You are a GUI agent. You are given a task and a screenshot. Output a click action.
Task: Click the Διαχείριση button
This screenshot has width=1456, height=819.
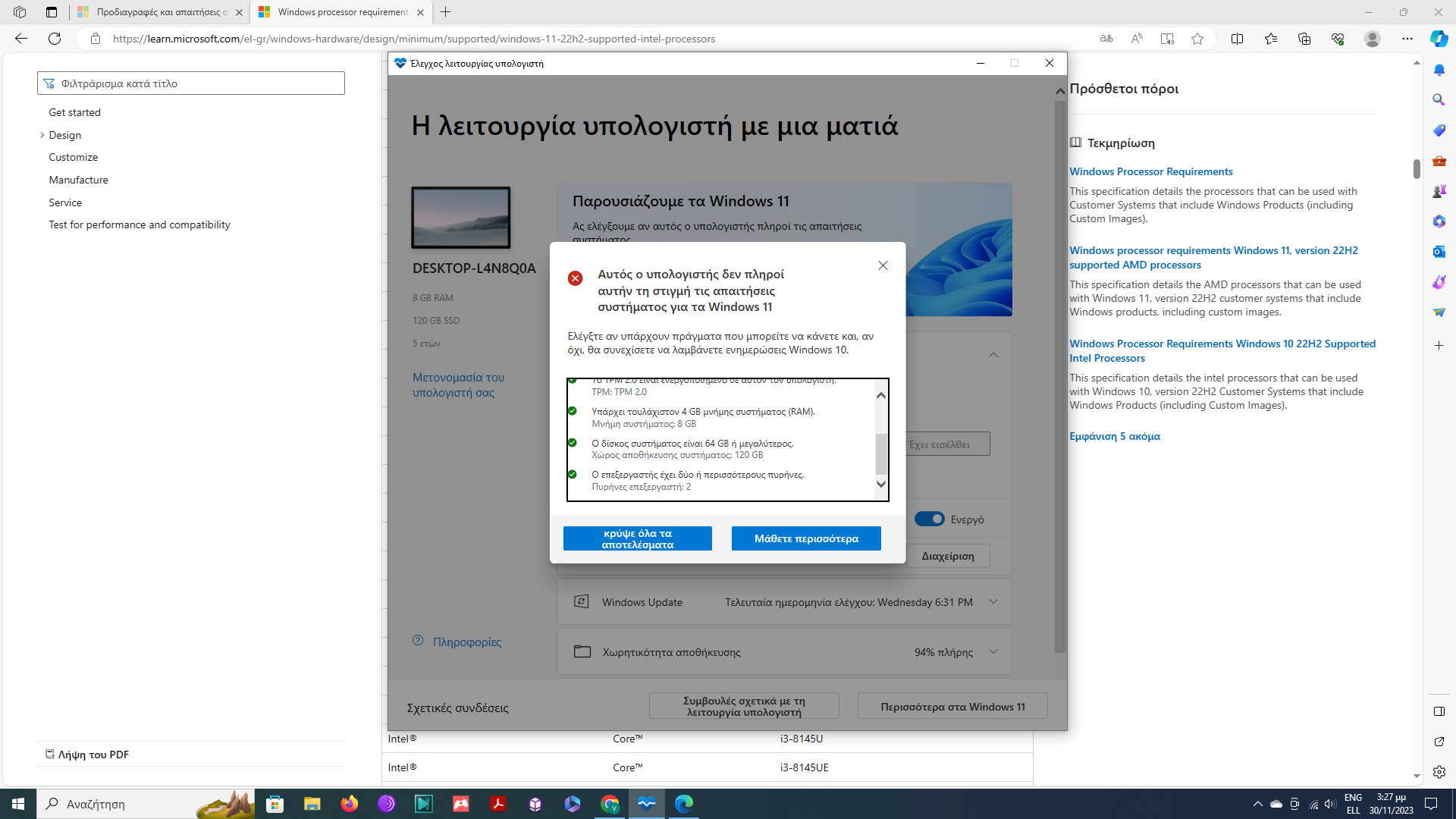point(948,556)
